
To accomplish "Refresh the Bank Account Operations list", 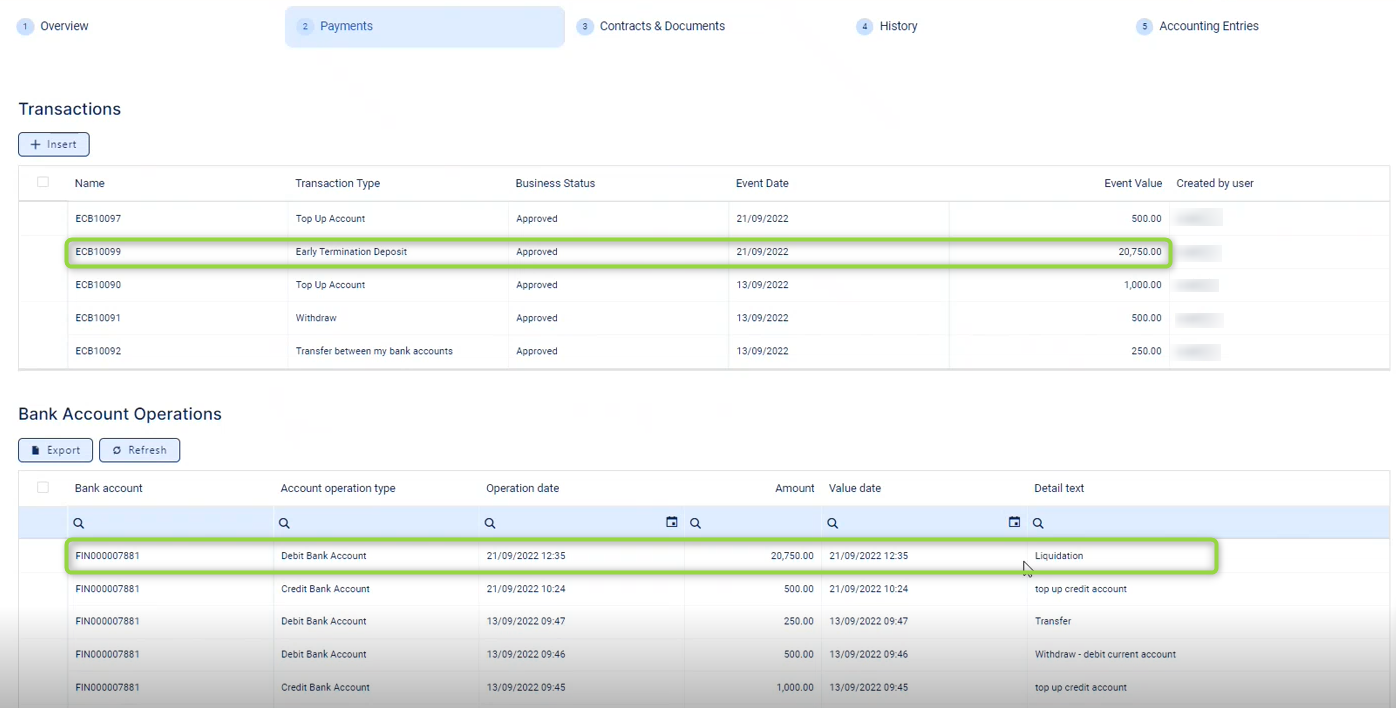I will 139,450.
